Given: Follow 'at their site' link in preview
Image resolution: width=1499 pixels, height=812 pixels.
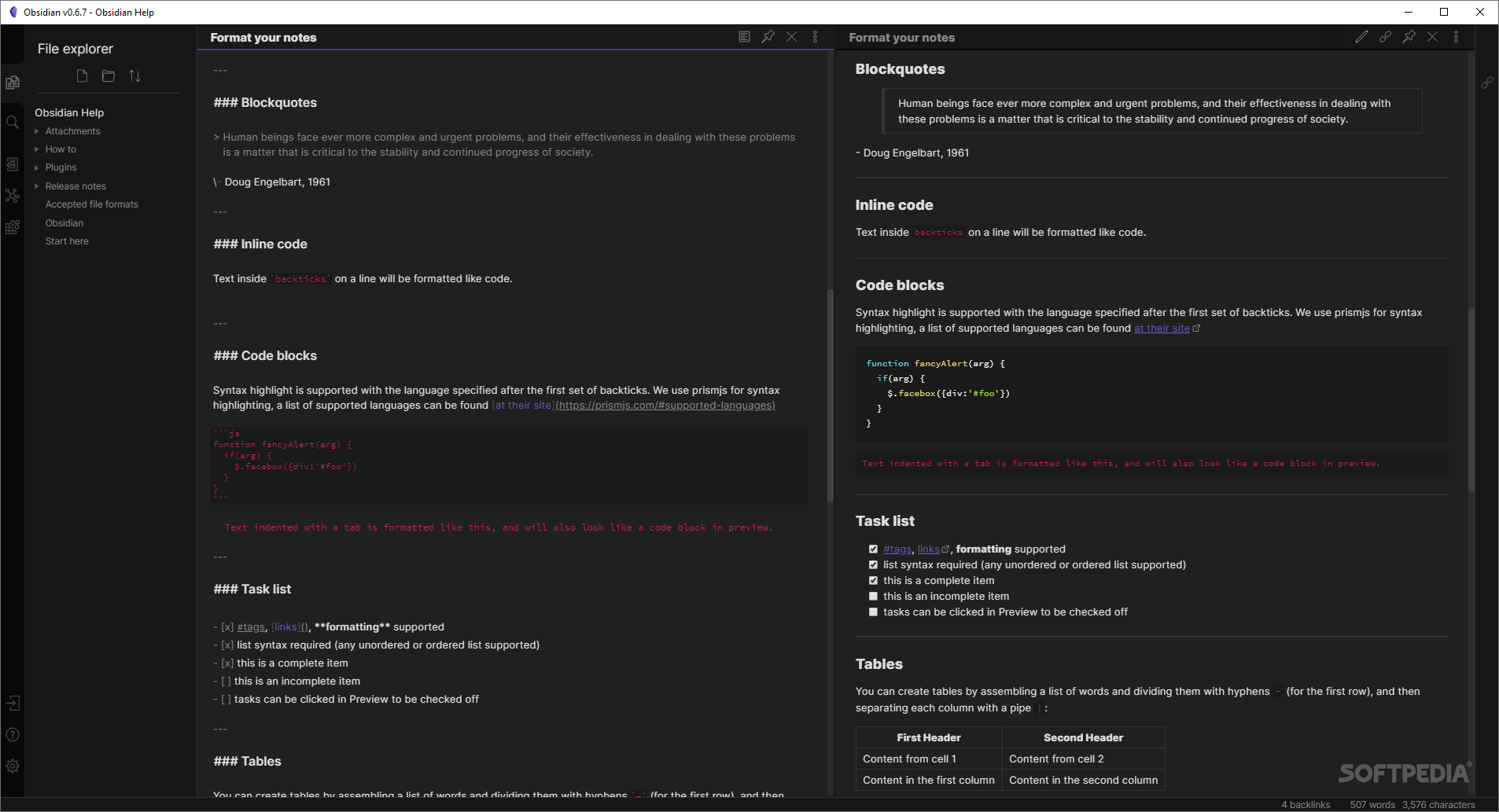Looking at the screenshot, I should click(x=1162, y=329).
